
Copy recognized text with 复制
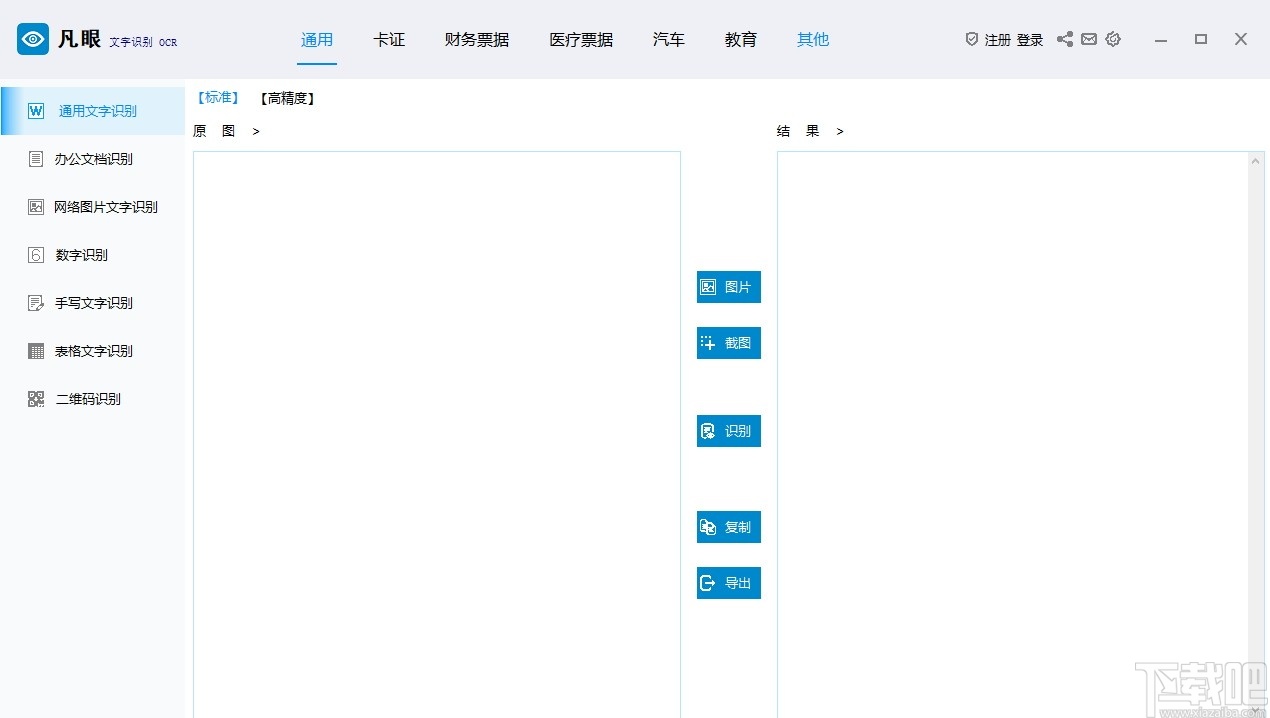click(x=728, y=527)
